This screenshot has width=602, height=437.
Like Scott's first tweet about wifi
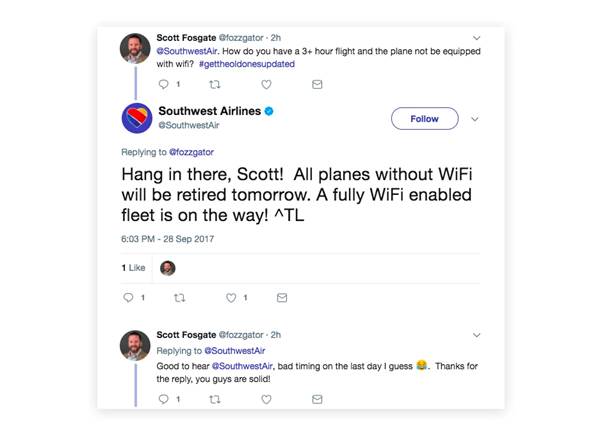pyautogui.click(x=266, y=85)
